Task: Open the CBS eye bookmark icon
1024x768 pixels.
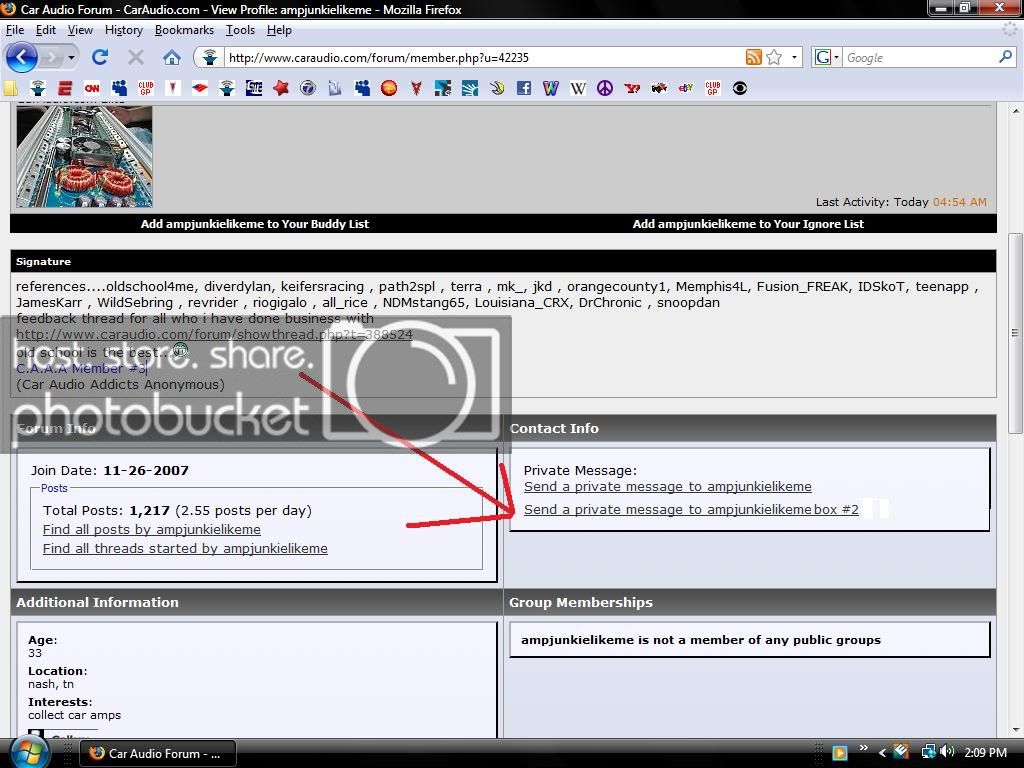Action: click(739, 88)
